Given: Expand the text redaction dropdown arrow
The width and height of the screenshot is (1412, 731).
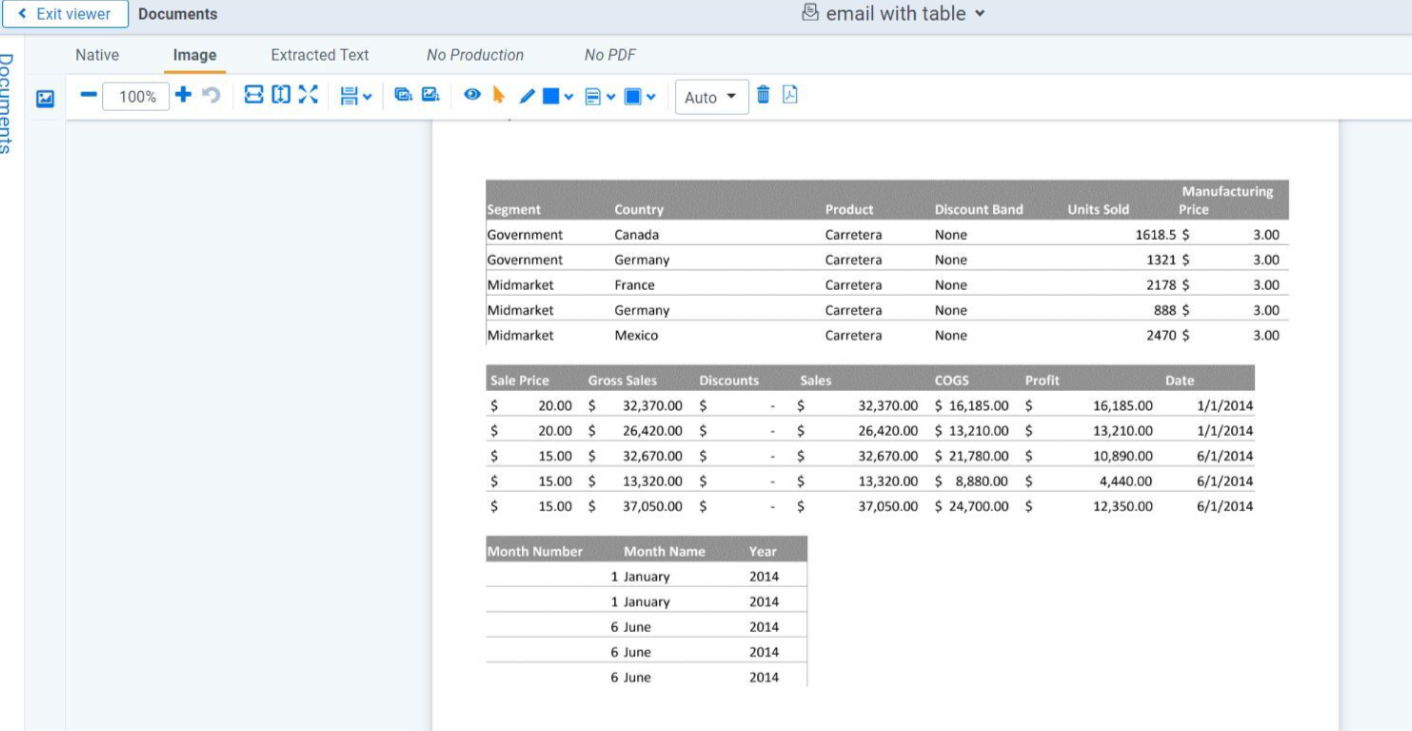Looking at the screenshot, I should pyautogui.click(x=610, y=97).
